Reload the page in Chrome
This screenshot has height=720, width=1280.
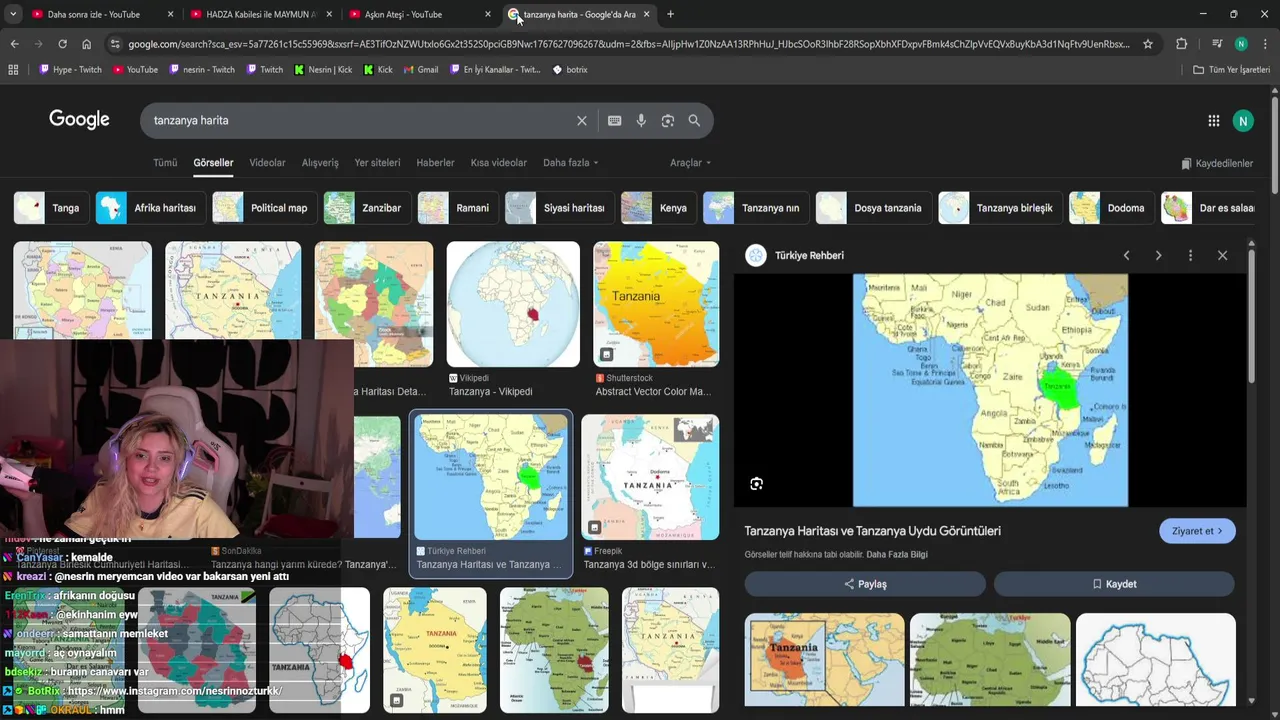[x=62, y=44]
